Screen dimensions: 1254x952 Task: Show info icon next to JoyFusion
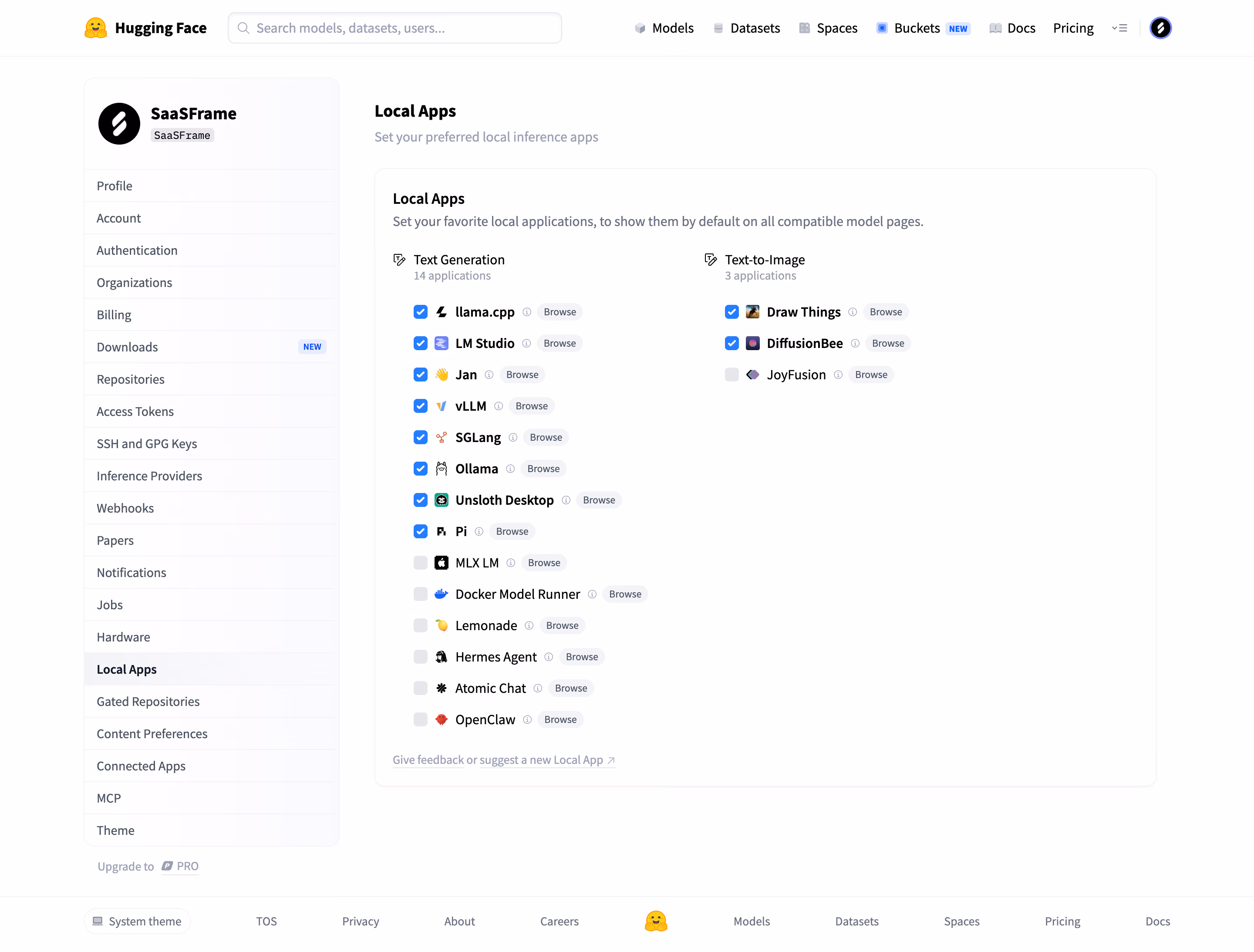coord(838,375)
